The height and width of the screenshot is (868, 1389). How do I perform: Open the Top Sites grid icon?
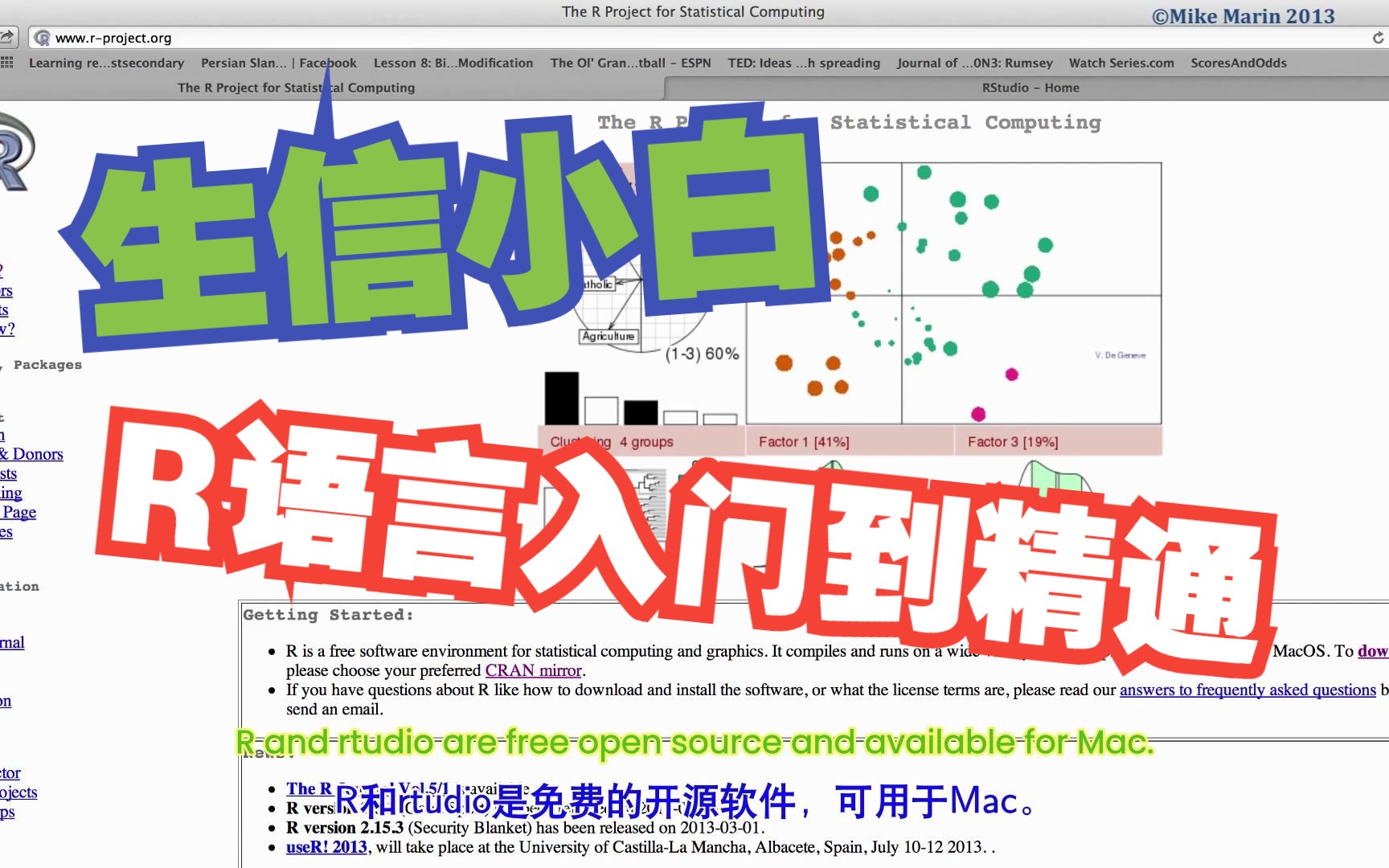tap(6, 63)
